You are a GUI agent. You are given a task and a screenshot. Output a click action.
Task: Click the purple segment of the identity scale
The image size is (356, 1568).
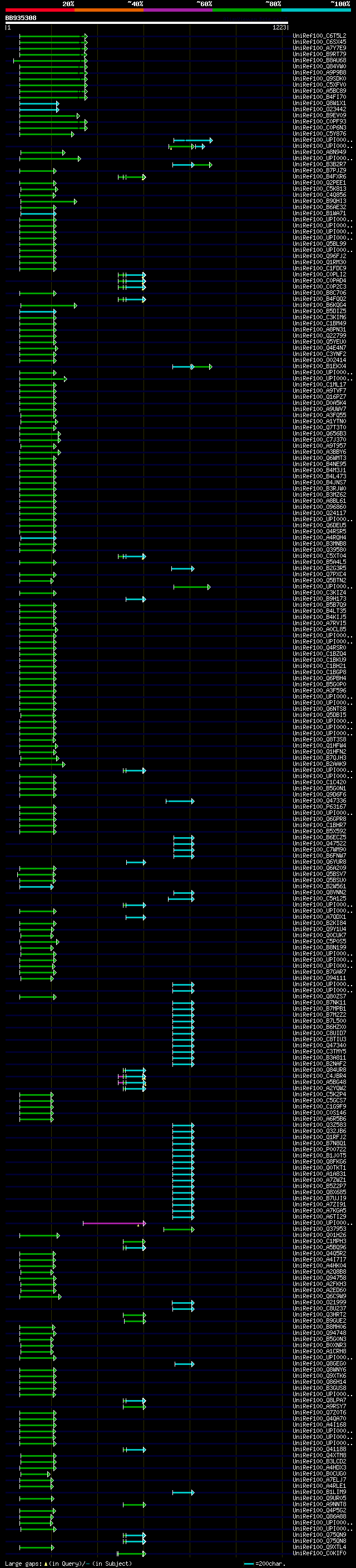179,10
